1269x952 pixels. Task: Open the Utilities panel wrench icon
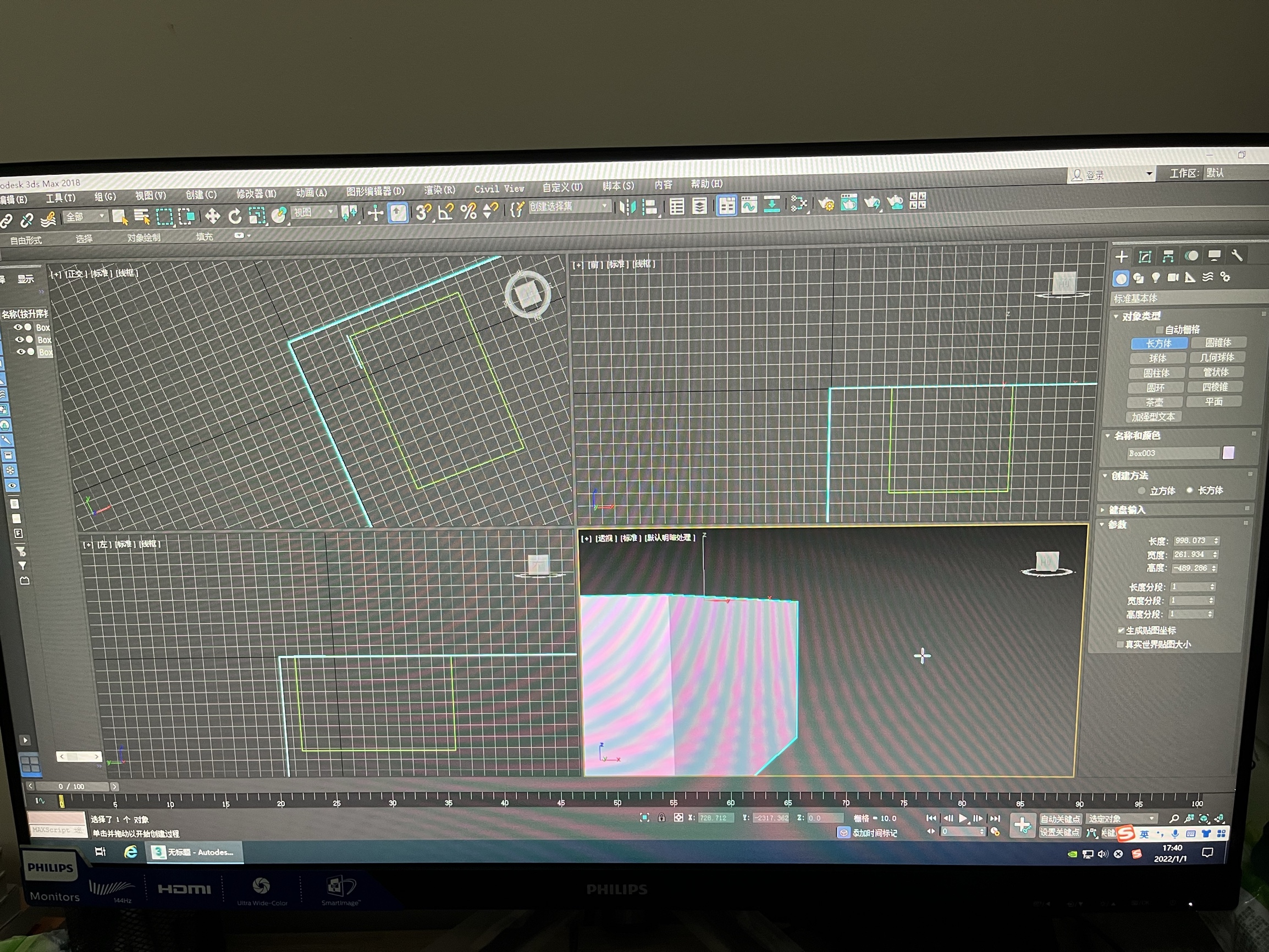(x=1237, y=255)
